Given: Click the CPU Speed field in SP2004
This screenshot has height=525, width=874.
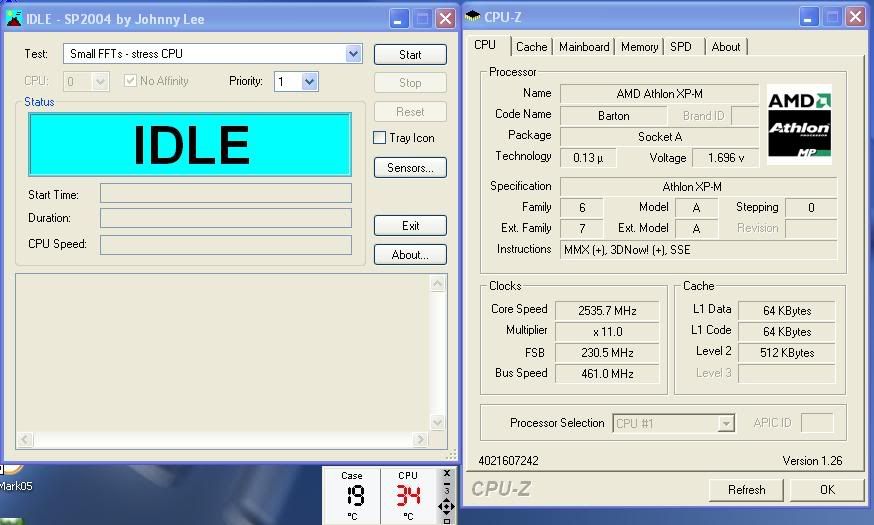Looking at the screenshot, I should pyautogui.click(x=226, y=245).
